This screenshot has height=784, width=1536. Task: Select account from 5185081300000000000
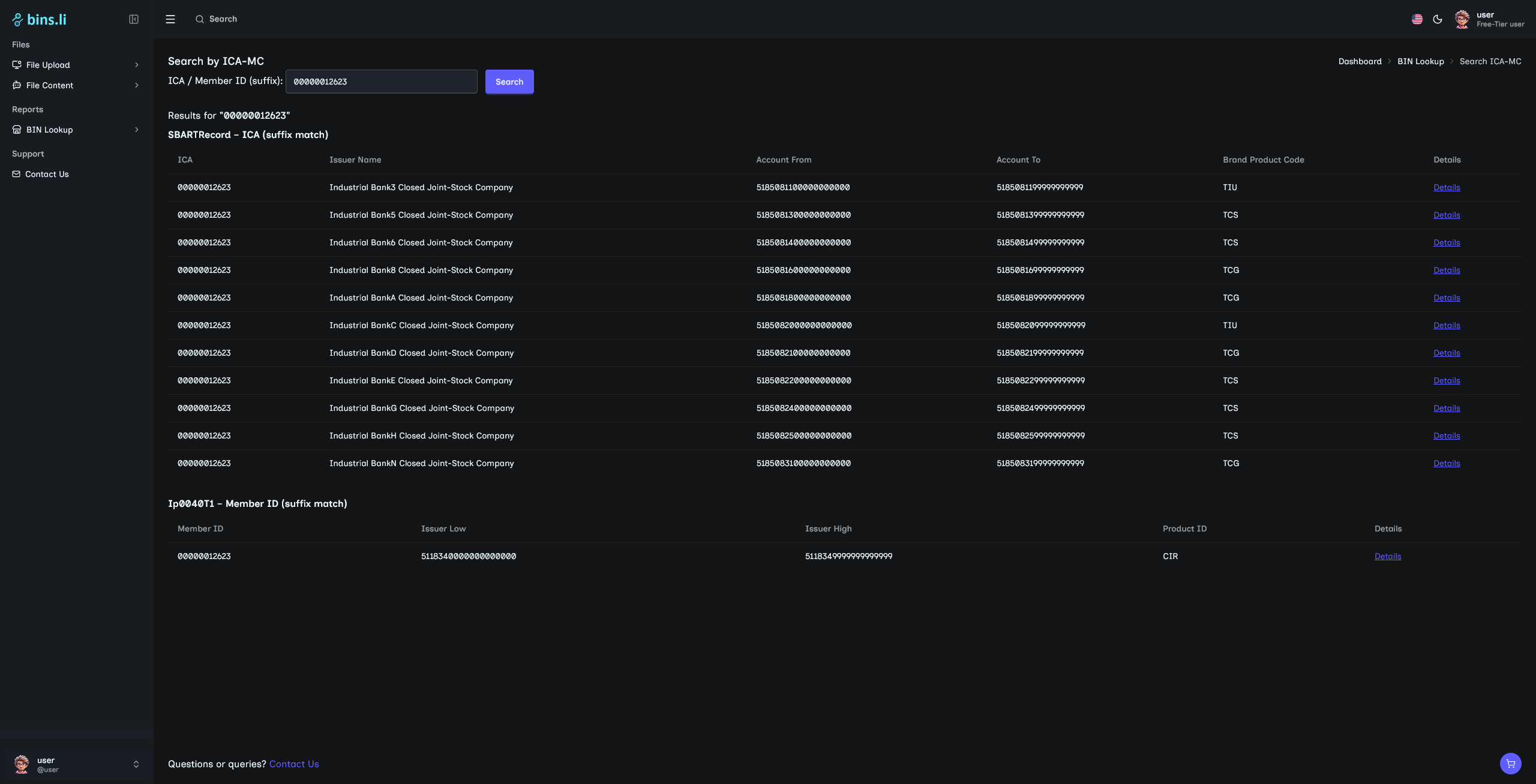coord(803,215)
